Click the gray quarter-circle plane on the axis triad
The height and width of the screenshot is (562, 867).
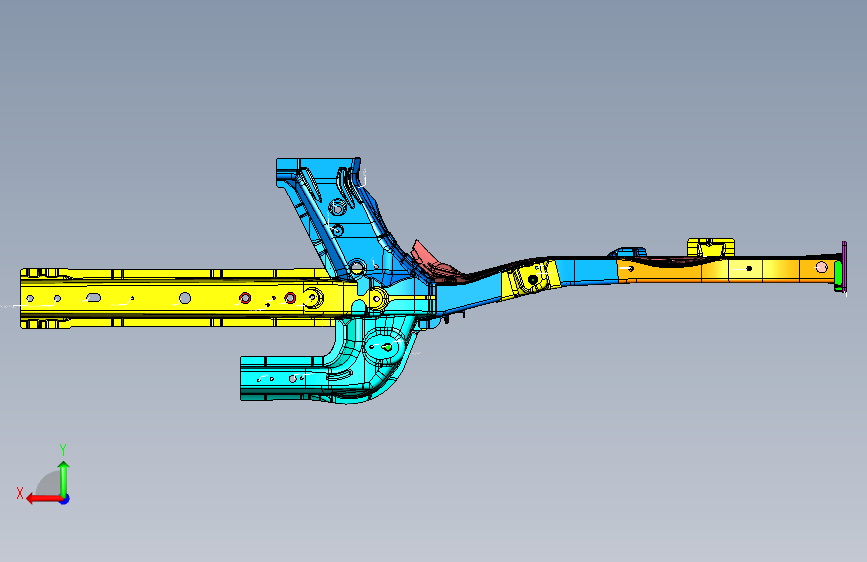49,483
